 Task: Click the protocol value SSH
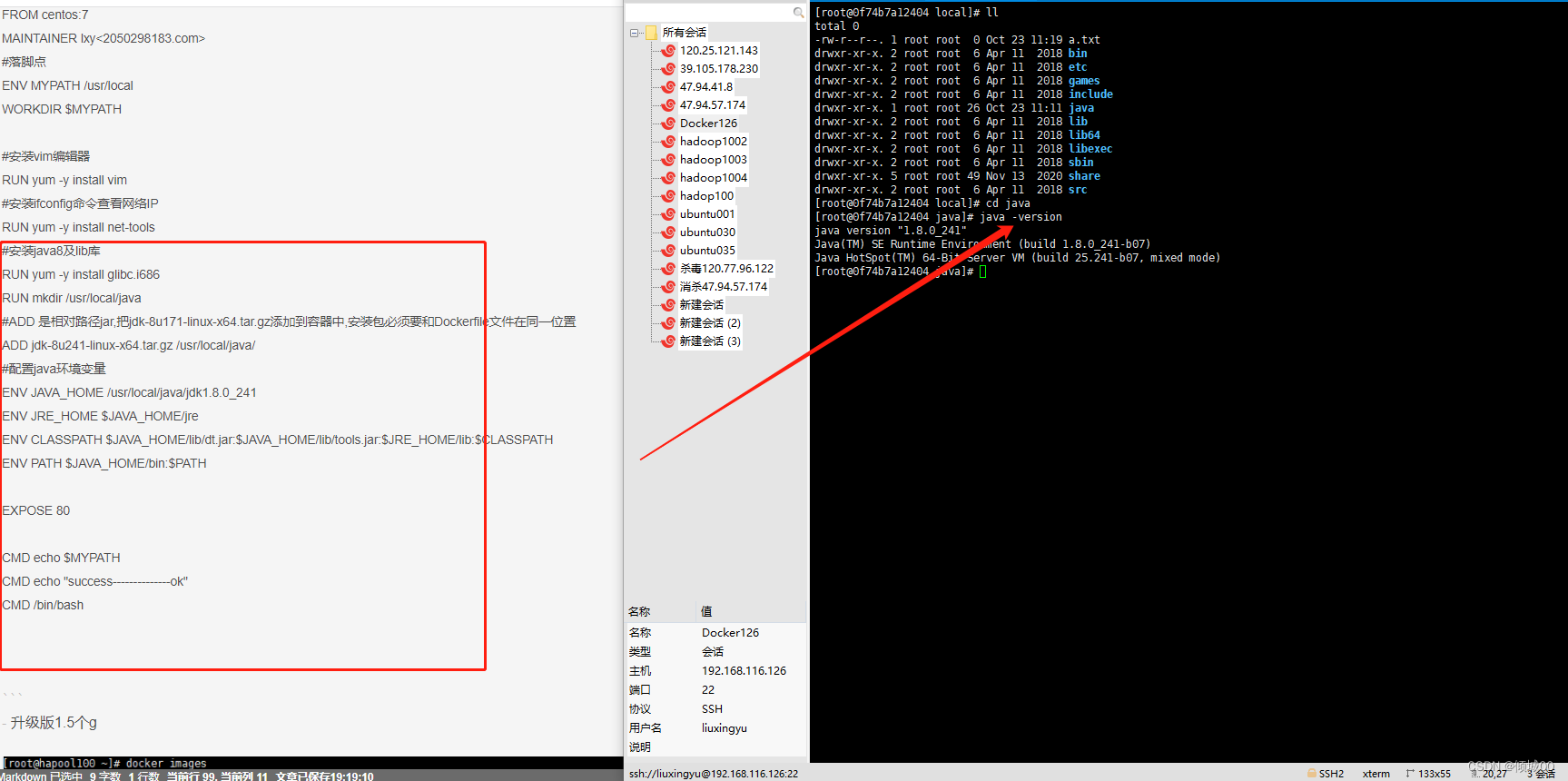712,709
